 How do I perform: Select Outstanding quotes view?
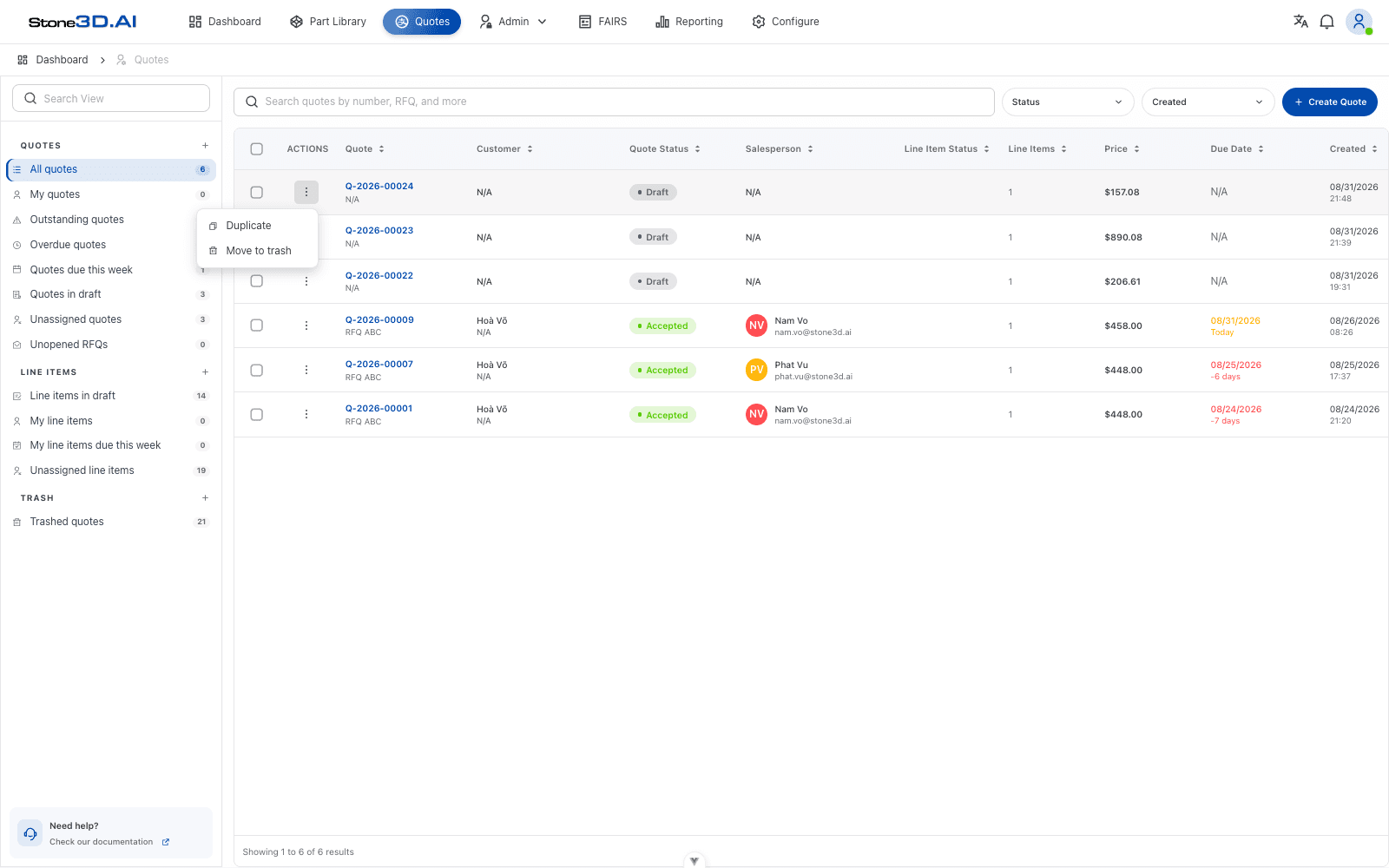click(x=110, y=220)
